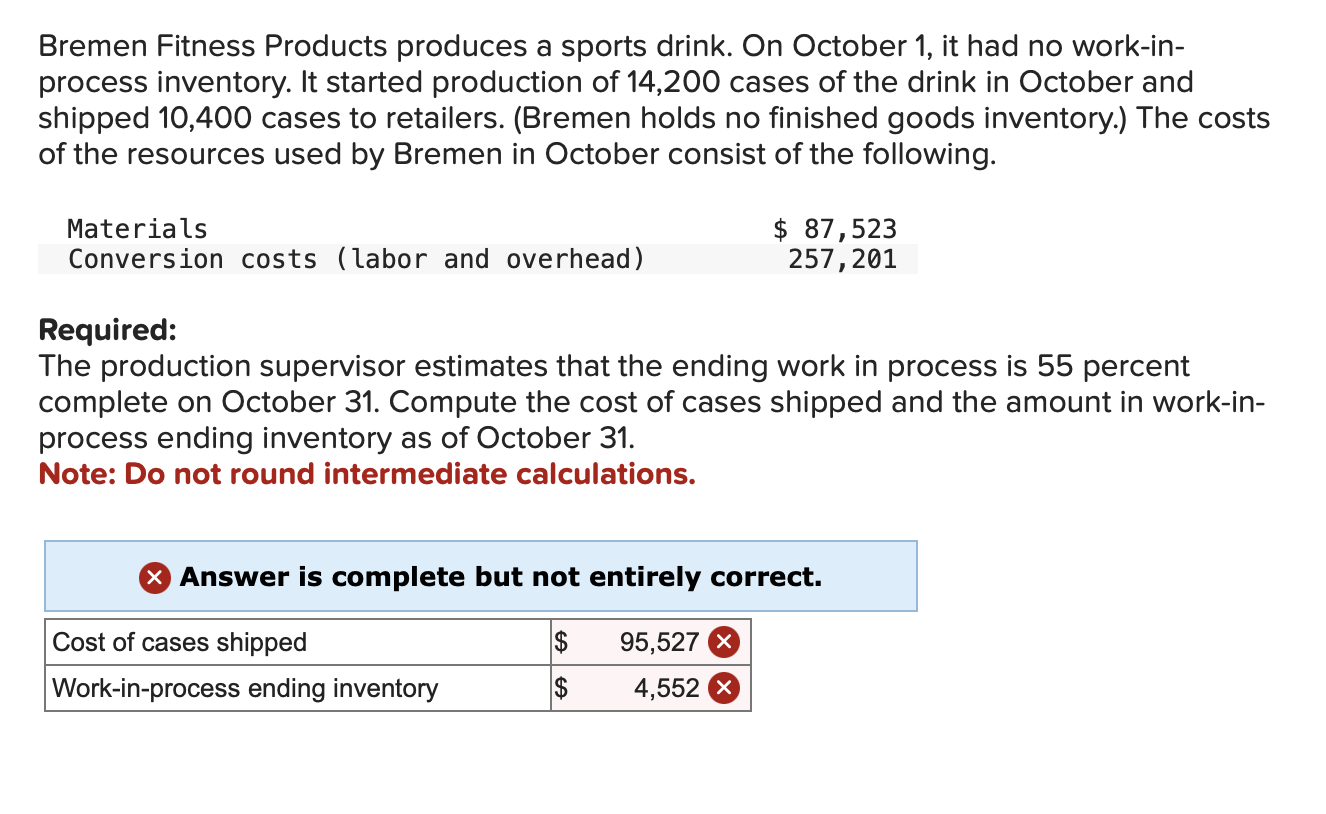Click the red rounding note text
1326x814 pixels.
pyautogui.click(x=366, y=473)
